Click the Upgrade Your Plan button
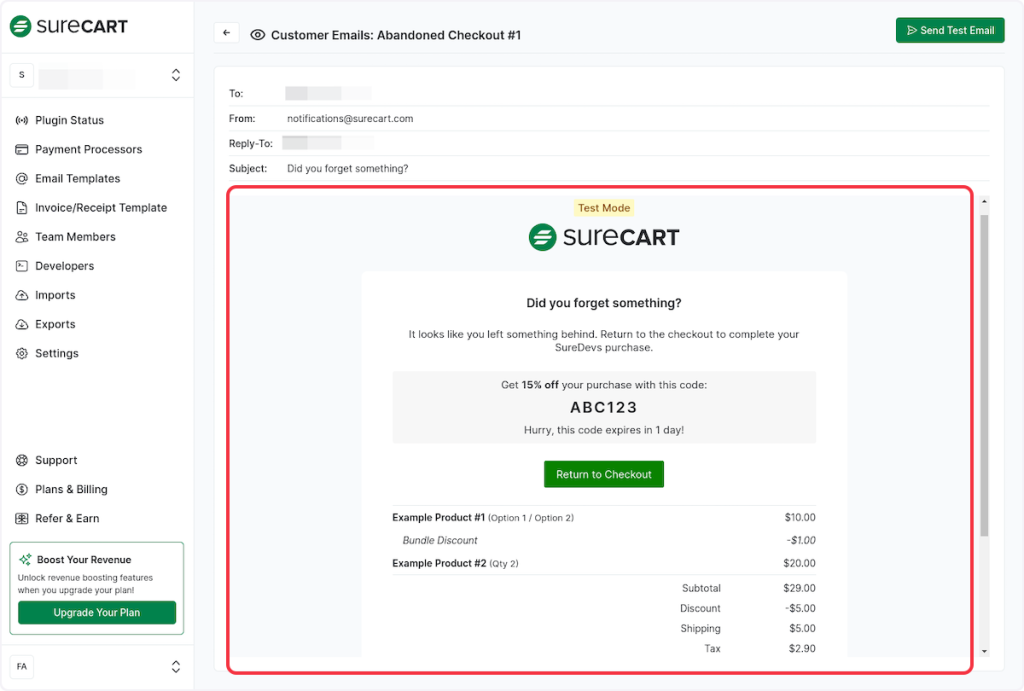Image resolution: width=1024 pixels, height=691 pixels. (x=97, y=612)
